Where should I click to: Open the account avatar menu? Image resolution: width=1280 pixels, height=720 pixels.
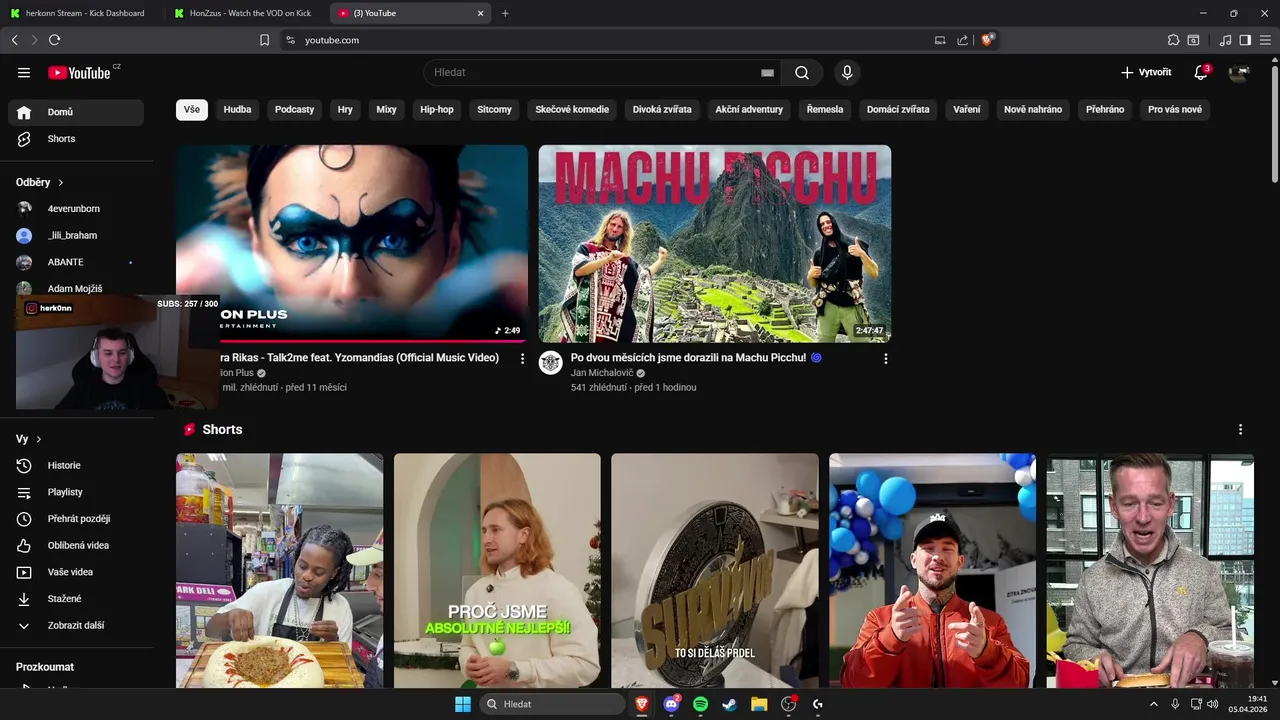(1239, 72)
